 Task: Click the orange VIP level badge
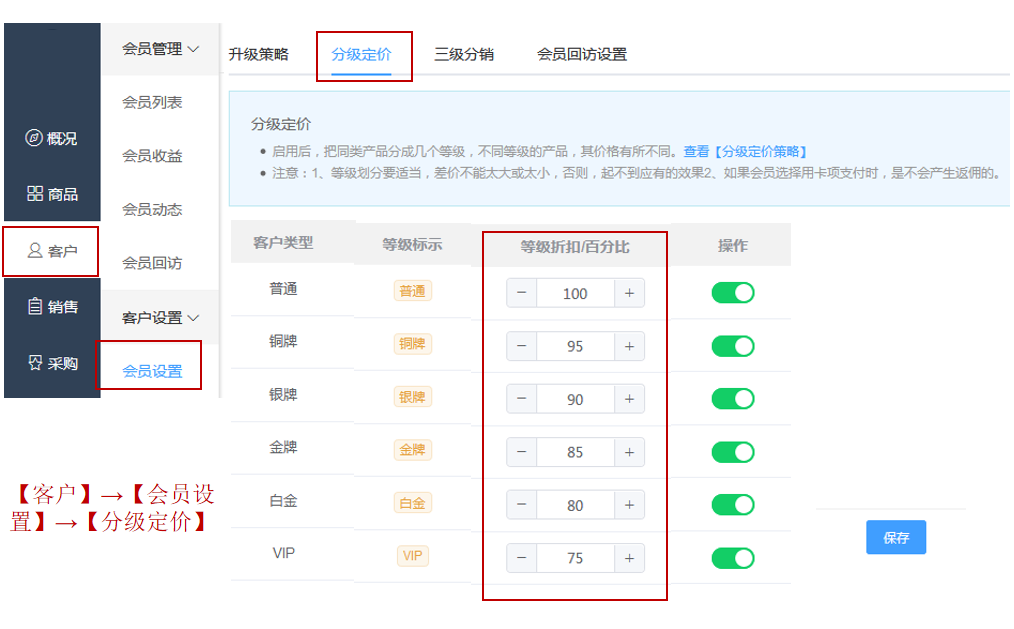[413, 556]
